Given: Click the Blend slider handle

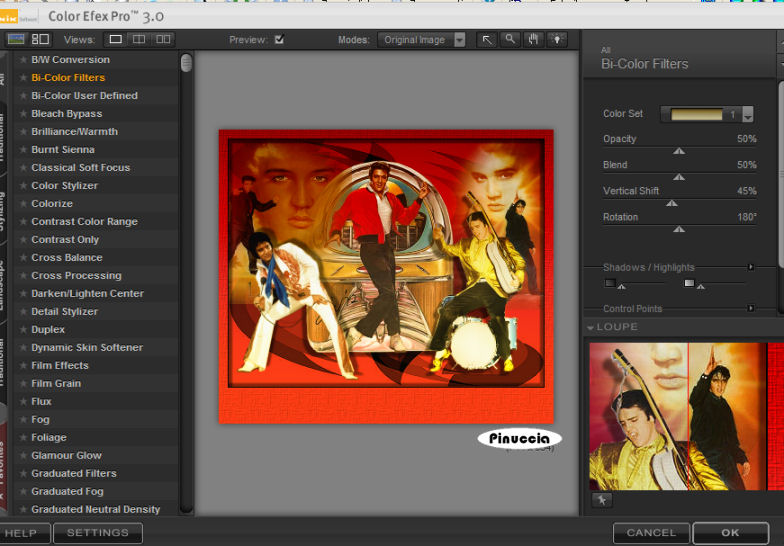Looking at the screenshot, I should (679, 177).
